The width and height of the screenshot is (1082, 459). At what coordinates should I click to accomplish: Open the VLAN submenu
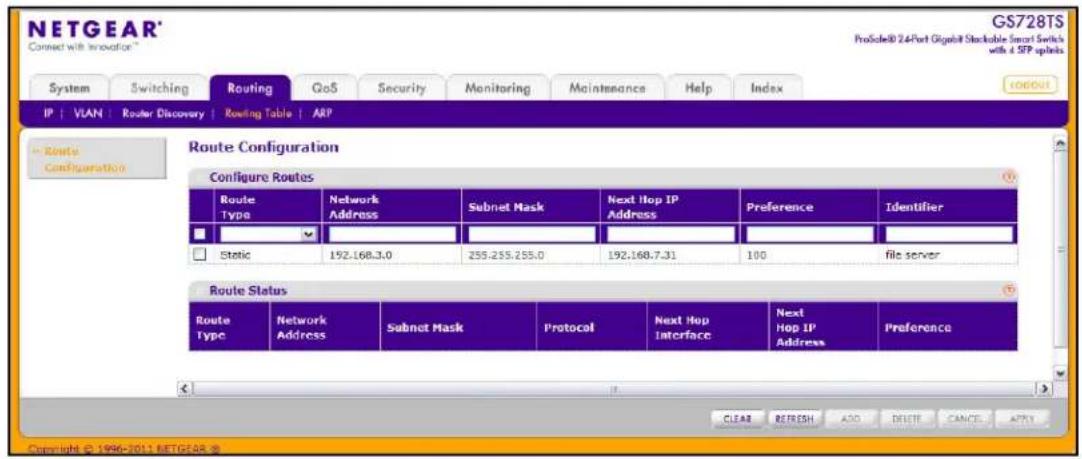pyautogui.click(x=87, y=115)
